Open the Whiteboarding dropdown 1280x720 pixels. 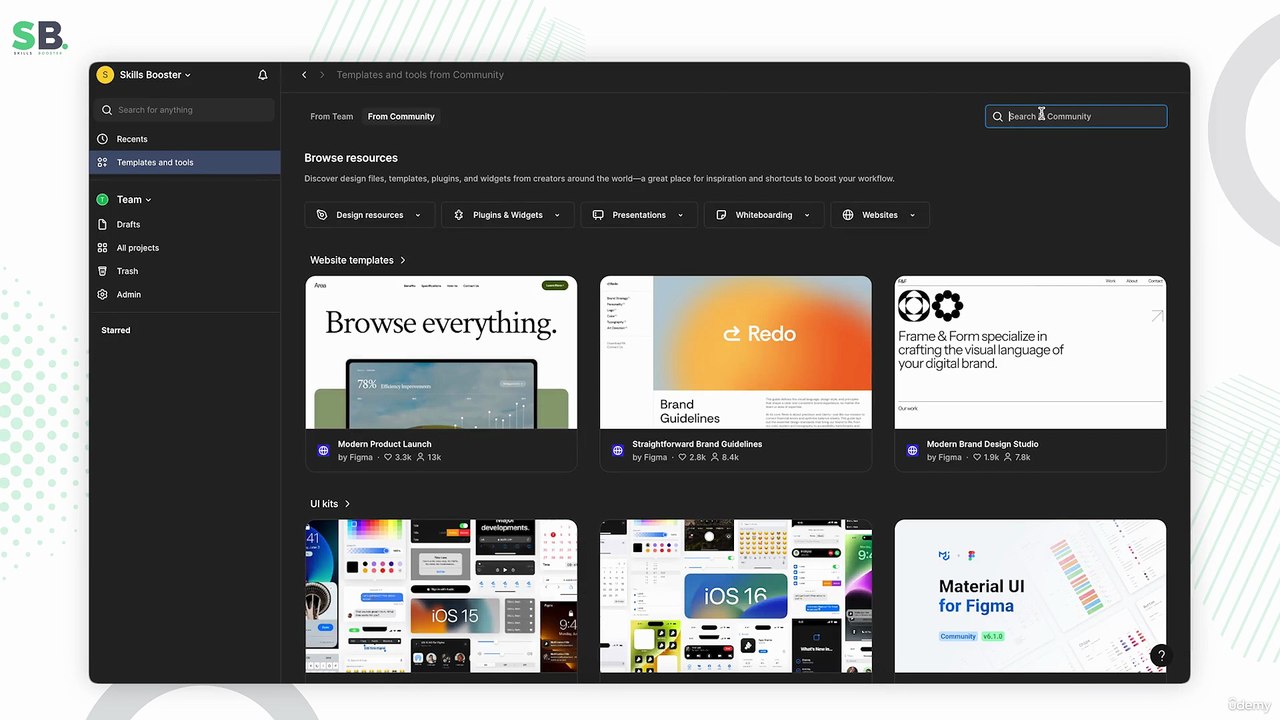764,215
